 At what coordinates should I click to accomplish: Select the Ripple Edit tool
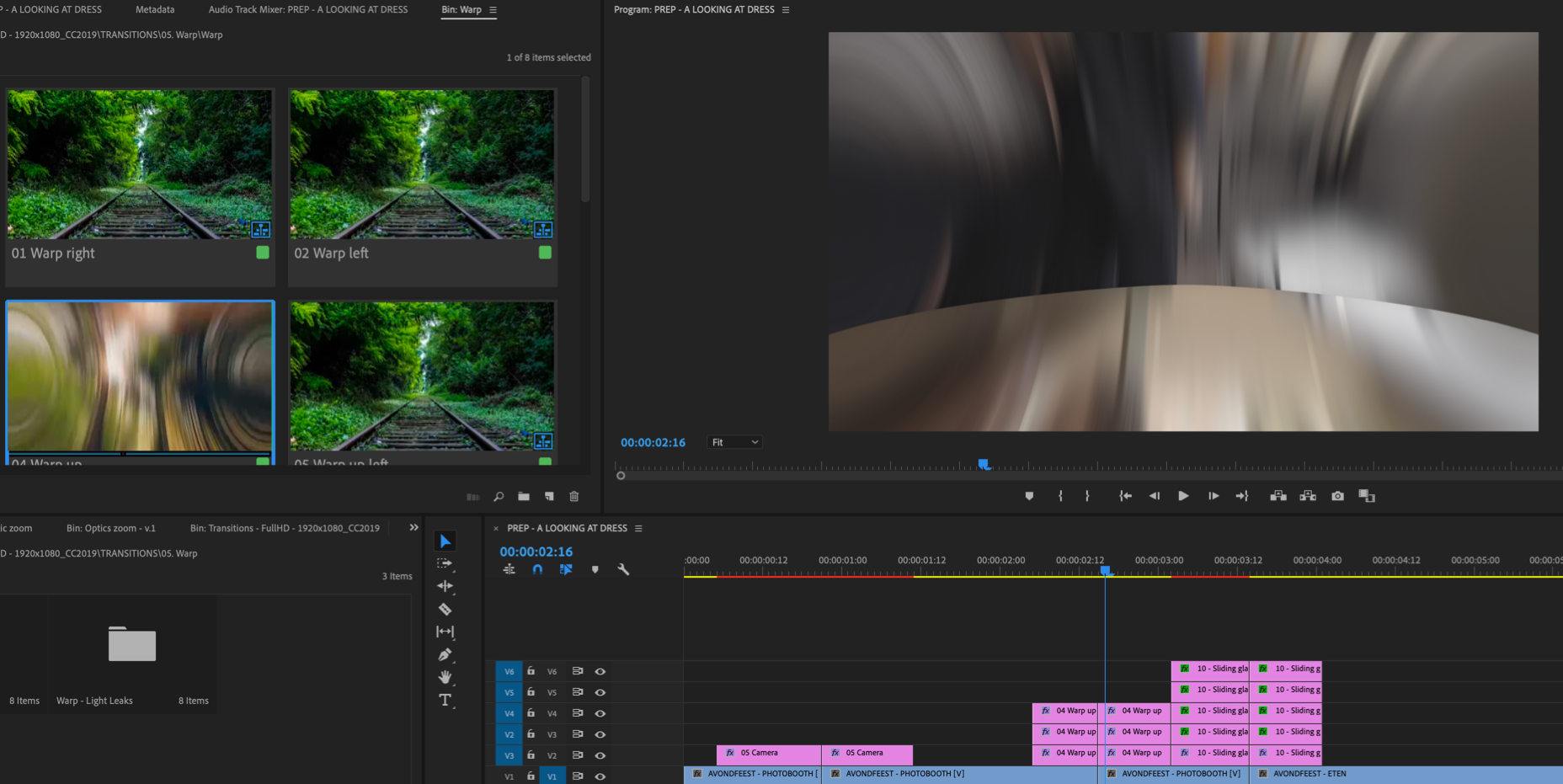pos(445,586)
